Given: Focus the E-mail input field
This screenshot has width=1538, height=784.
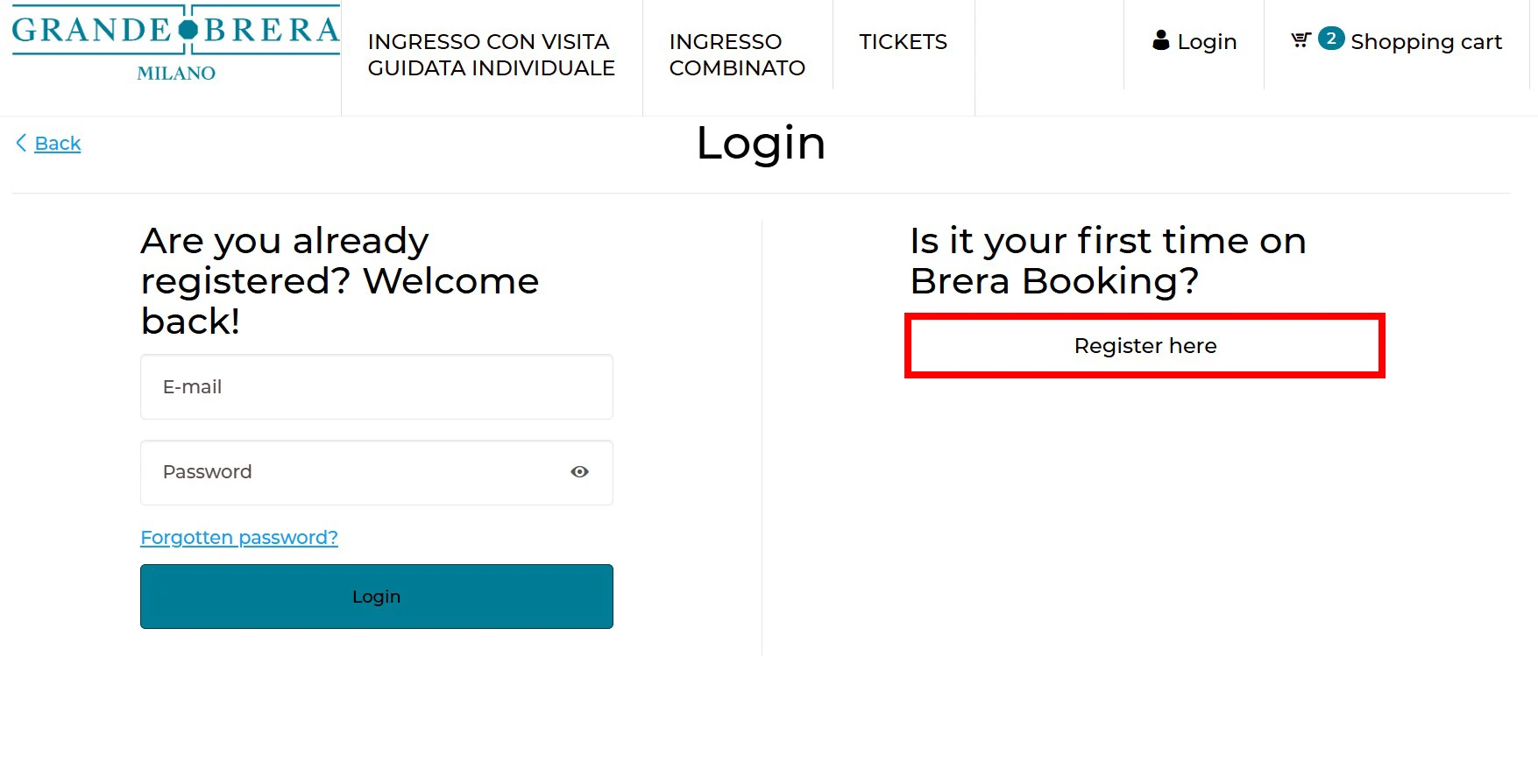Looking at the screenshot, I should (377, 387).
